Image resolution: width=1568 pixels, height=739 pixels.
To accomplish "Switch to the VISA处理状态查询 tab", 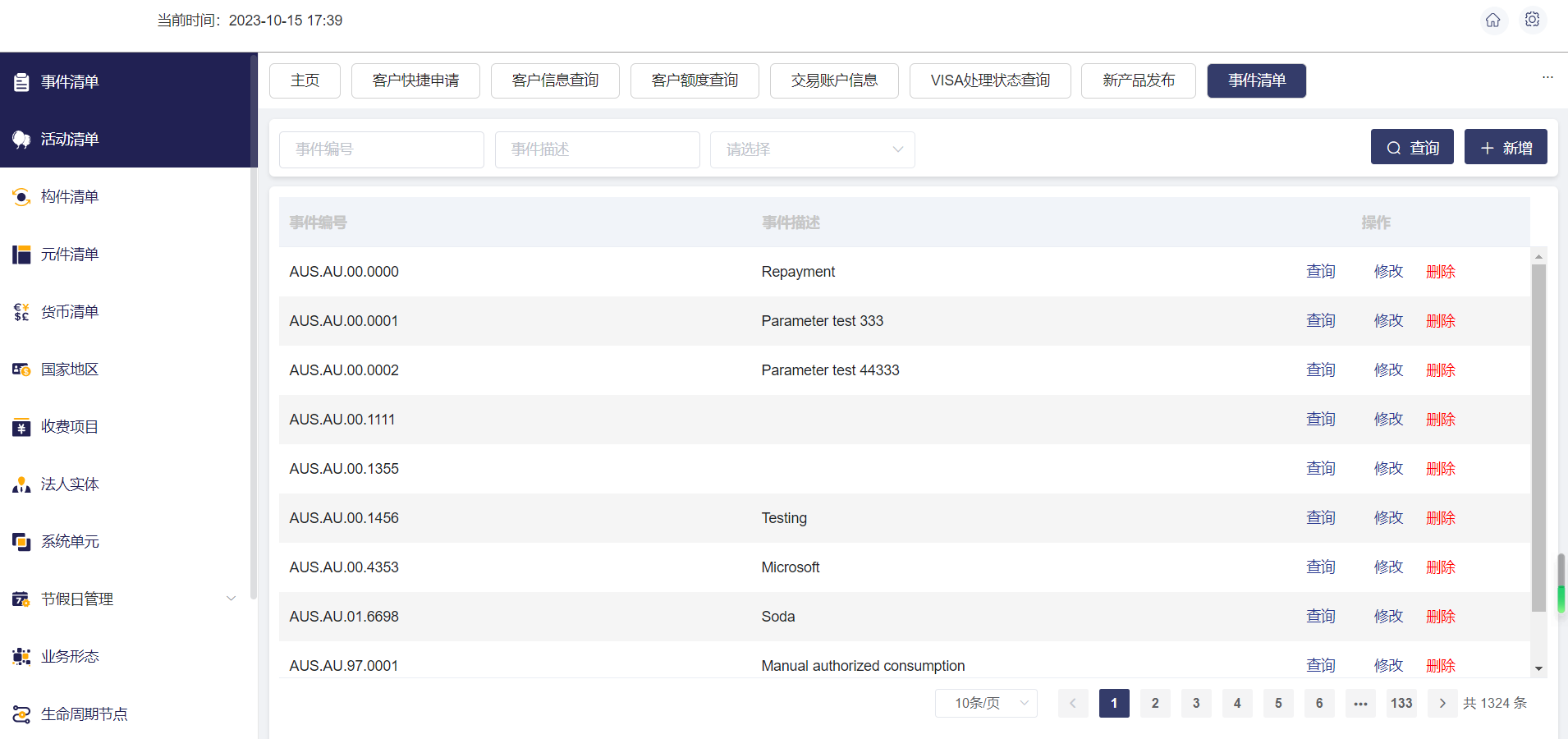I will pos(990,80).
